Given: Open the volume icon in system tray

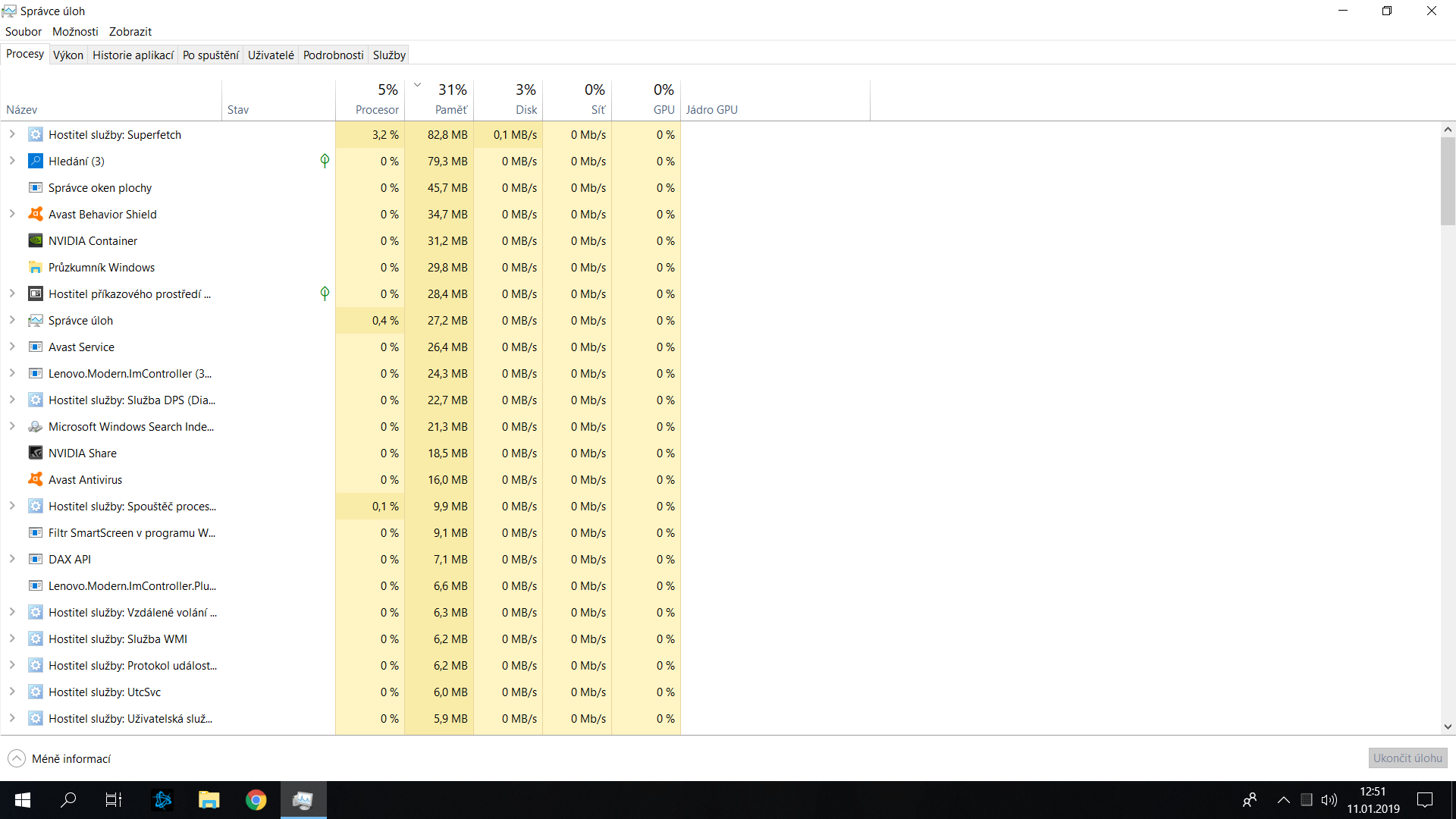Looking at the screenshot, I should click(x=1329, y=800).
